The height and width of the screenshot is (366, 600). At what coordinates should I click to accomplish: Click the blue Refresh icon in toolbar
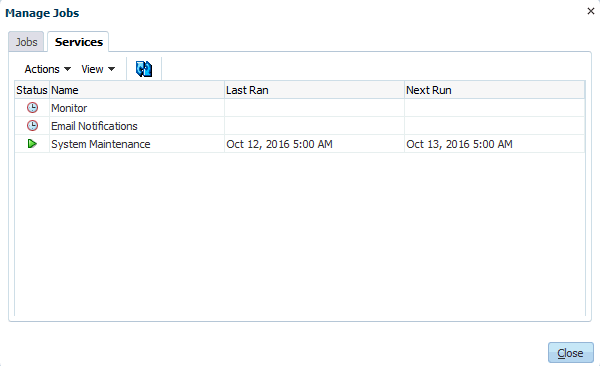point(144,69)
